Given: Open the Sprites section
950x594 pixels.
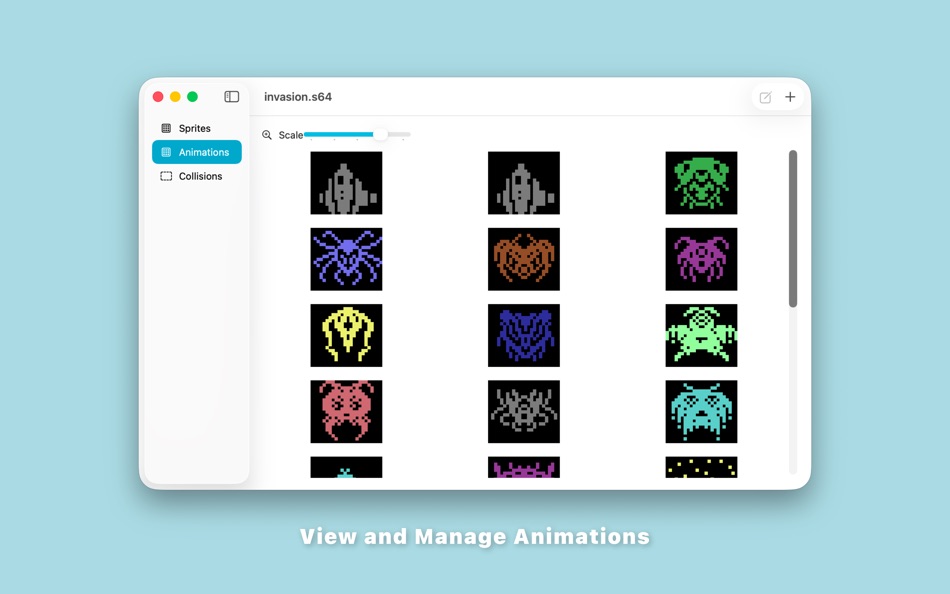Looking at the screenshot, I should pos(196,128).
